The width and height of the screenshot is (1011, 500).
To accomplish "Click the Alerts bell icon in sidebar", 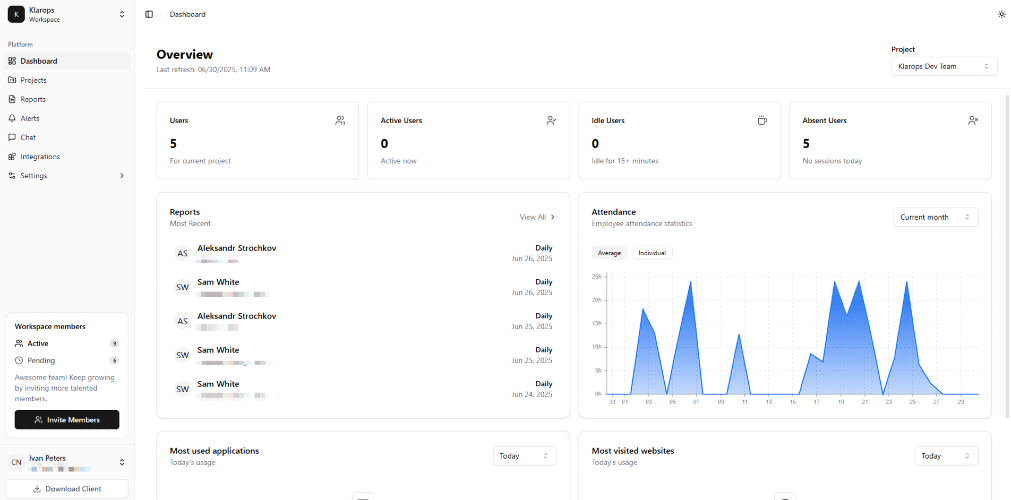I will [x=12, y=118].
